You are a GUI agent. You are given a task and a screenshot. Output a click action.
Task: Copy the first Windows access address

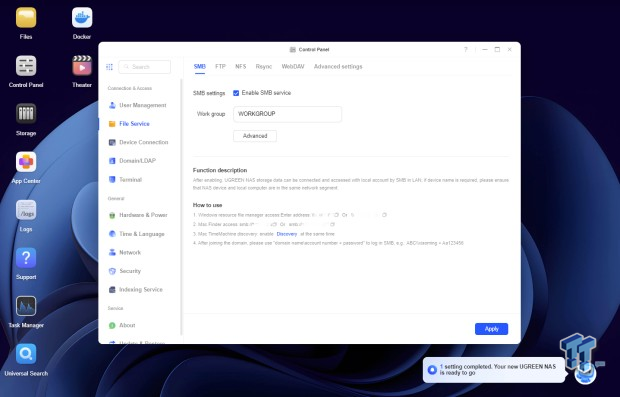(x=336, y=215)
